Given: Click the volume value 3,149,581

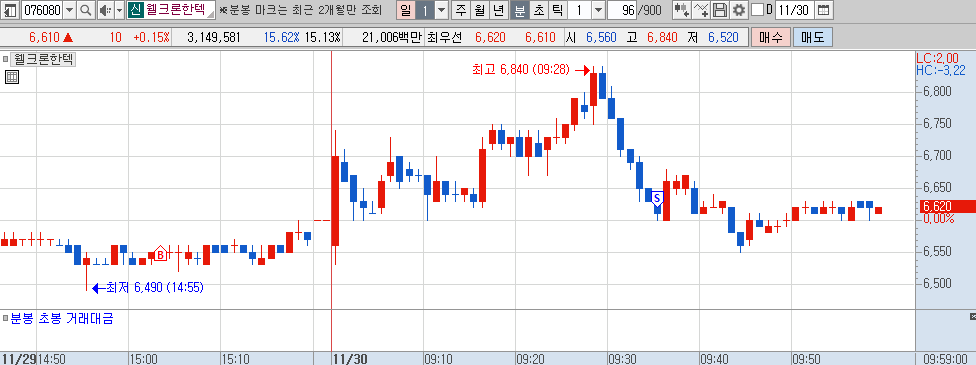Looking at the screenshot, I should point(214,37).
